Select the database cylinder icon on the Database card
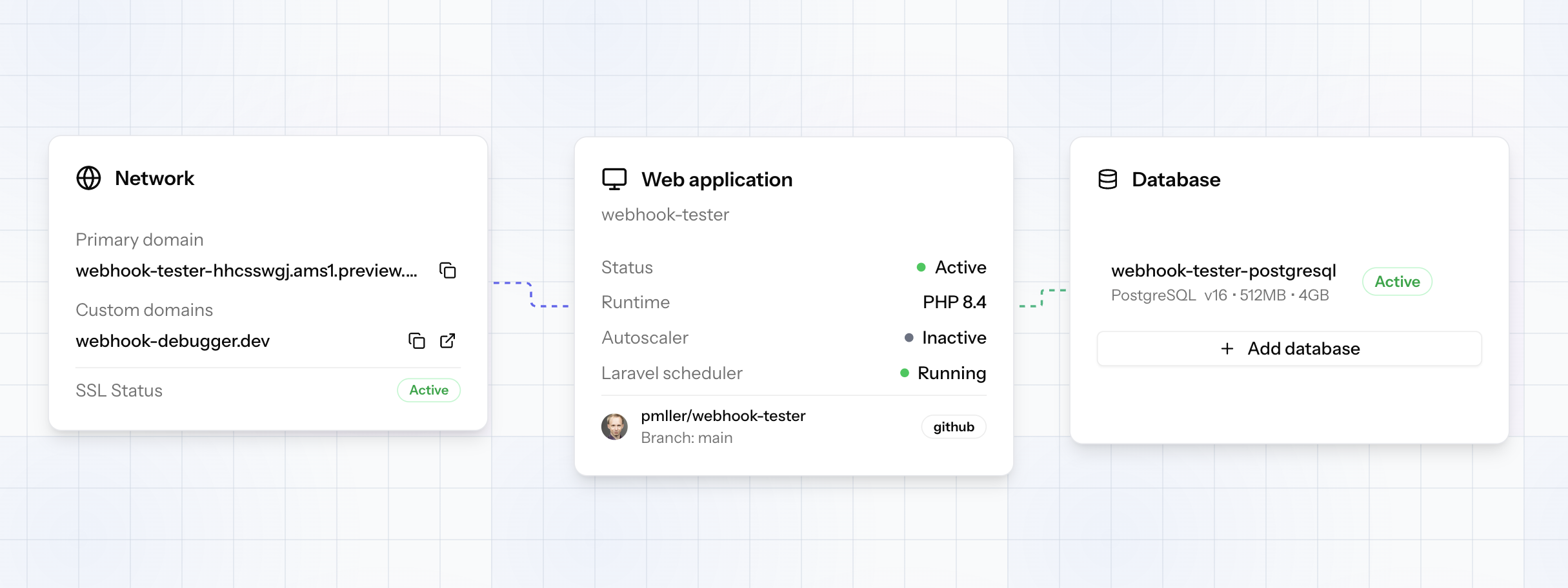Screen dimensions: 1568x588 pyautogui.click(x=1107, y=179)
